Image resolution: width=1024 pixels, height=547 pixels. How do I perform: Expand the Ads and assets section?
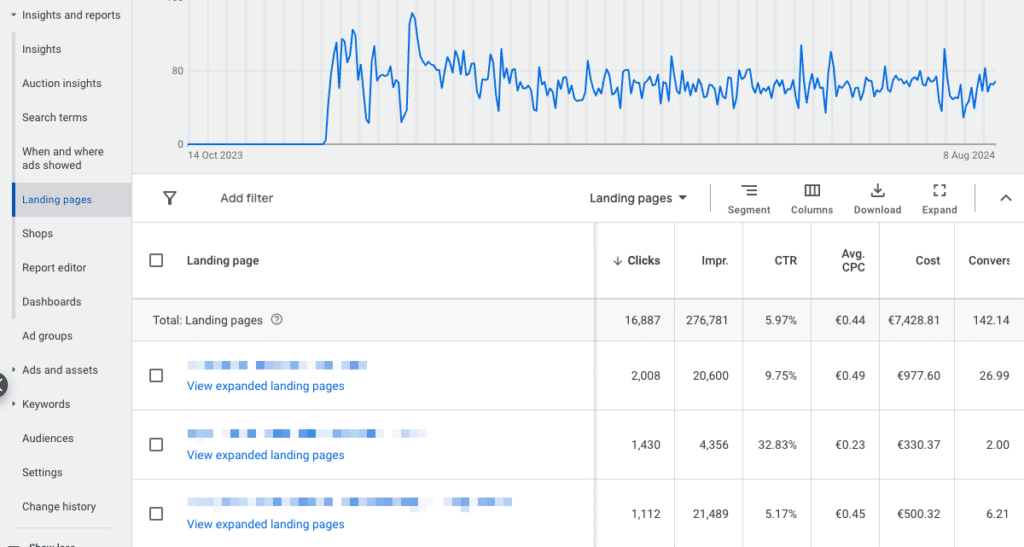[13, 369]
